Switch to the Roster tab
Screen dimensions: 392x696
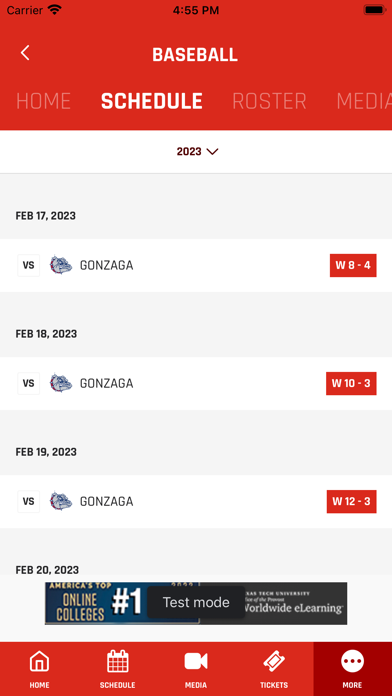pyautogui.click(x=269, y=101)
